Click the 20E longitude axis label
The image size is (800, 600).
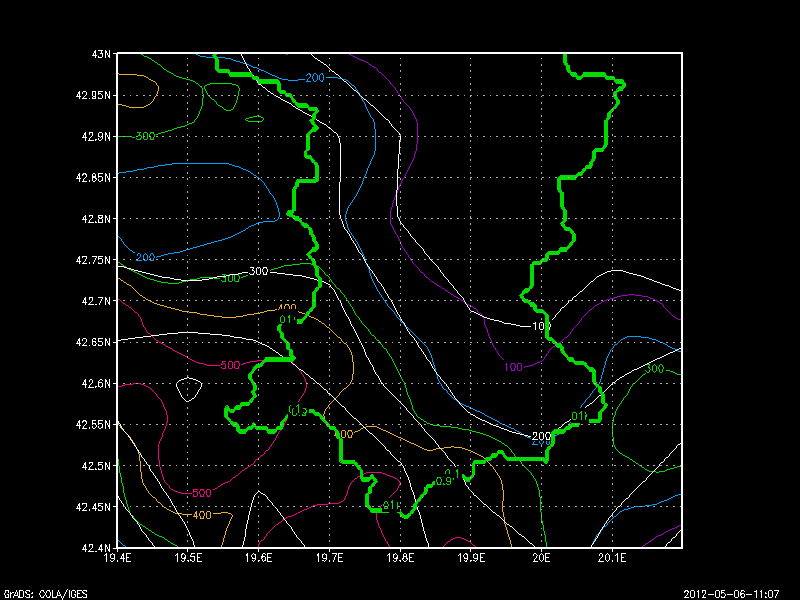pyautogui.click(x=541, y=558)
